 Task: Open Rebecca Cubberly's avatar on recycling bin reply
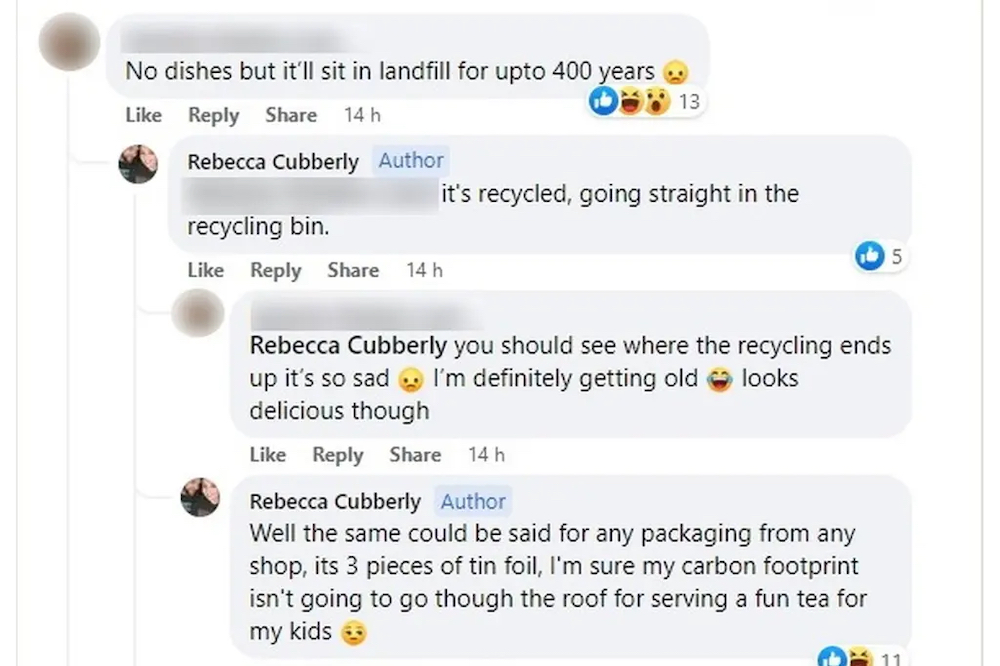pyautogui.click(x=138, y=163)
